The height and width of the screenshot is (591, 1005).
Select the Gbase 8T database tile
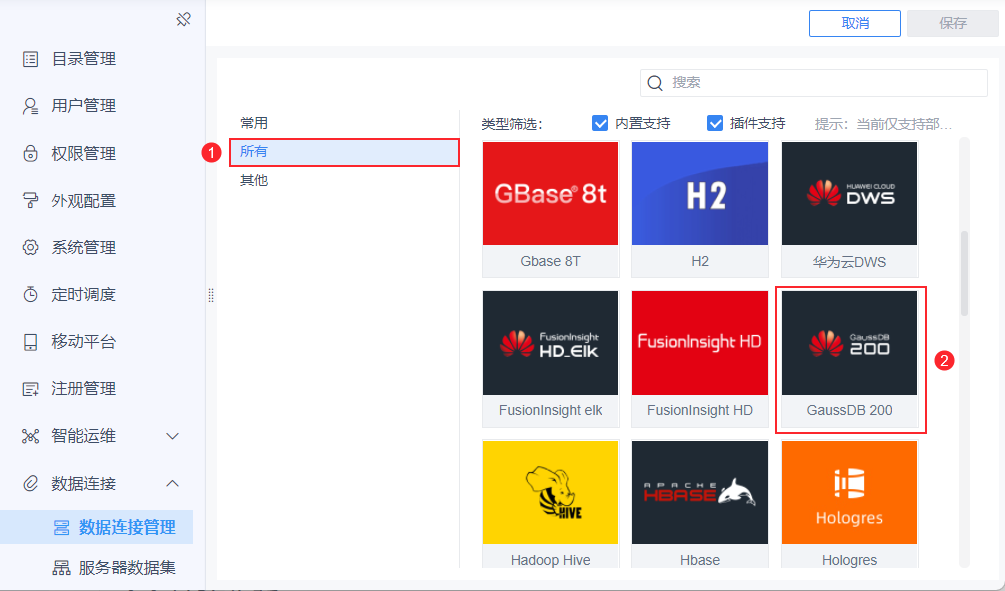[551, 209]
